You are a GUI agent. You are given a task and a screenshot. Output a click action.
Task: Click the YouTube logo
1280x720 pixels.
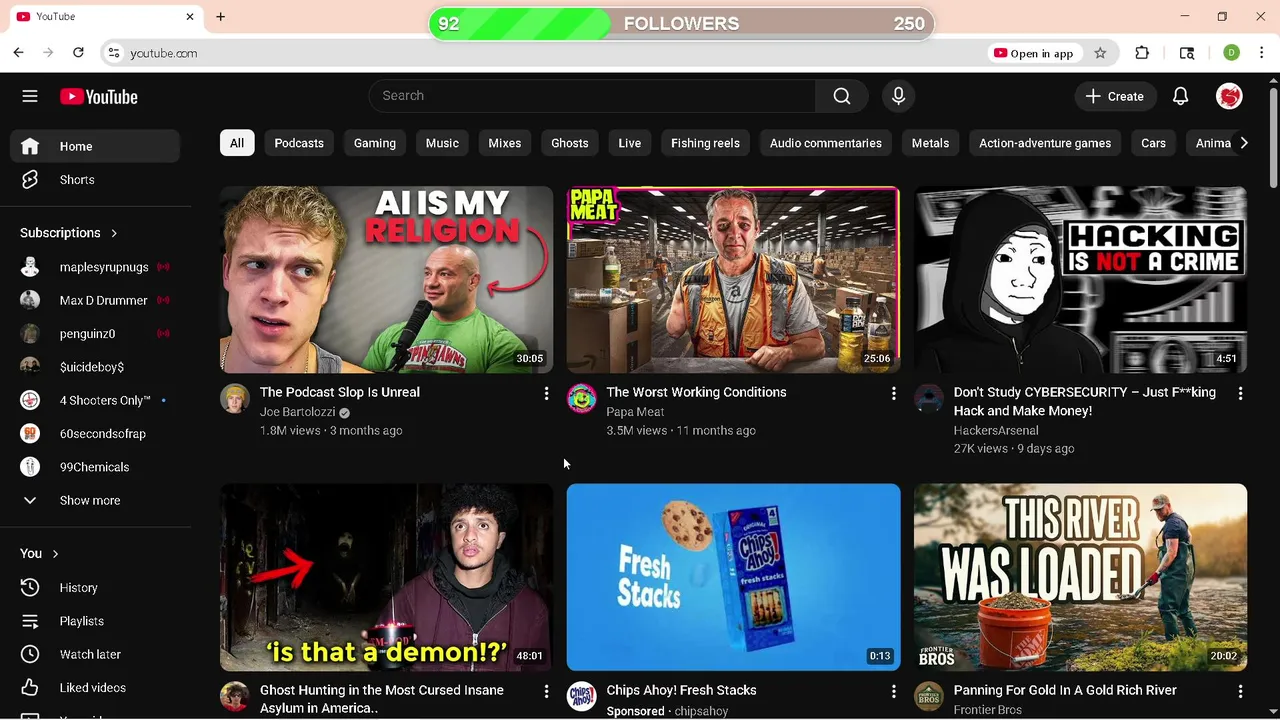tap(98, 97)
